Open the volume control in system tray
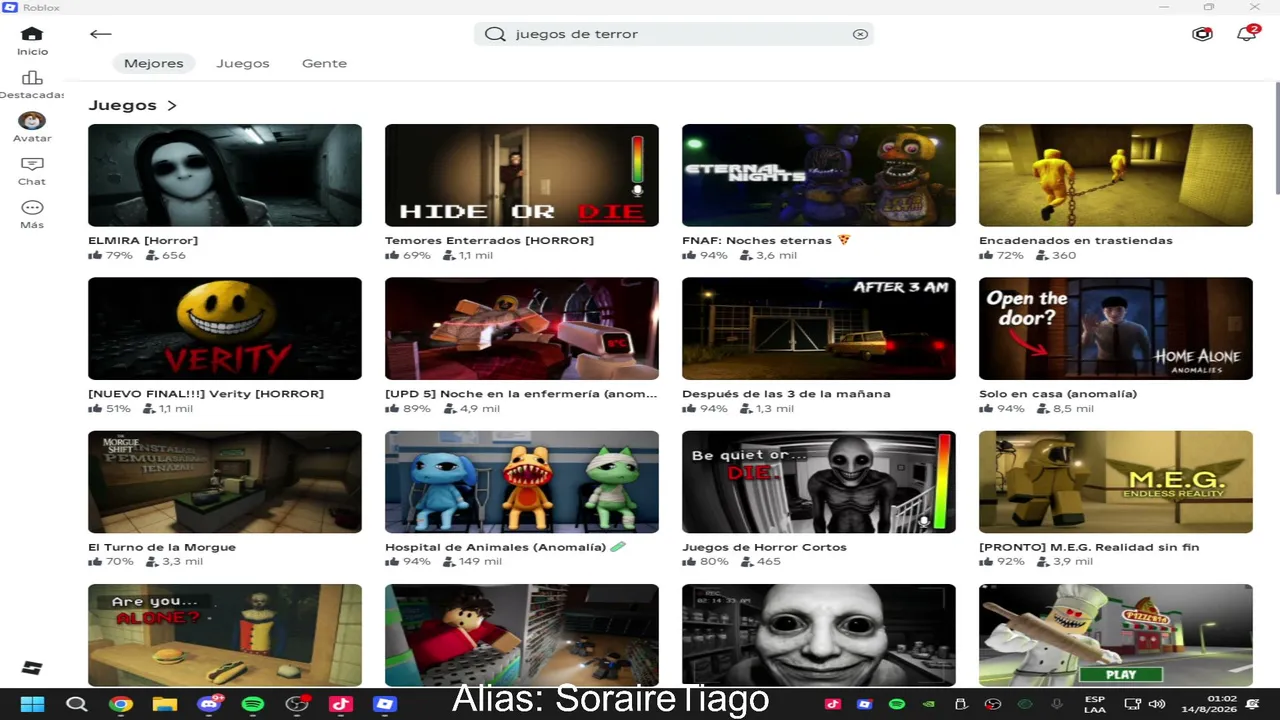Screen dimensions: 1280x720 (x=1157, y=704)
